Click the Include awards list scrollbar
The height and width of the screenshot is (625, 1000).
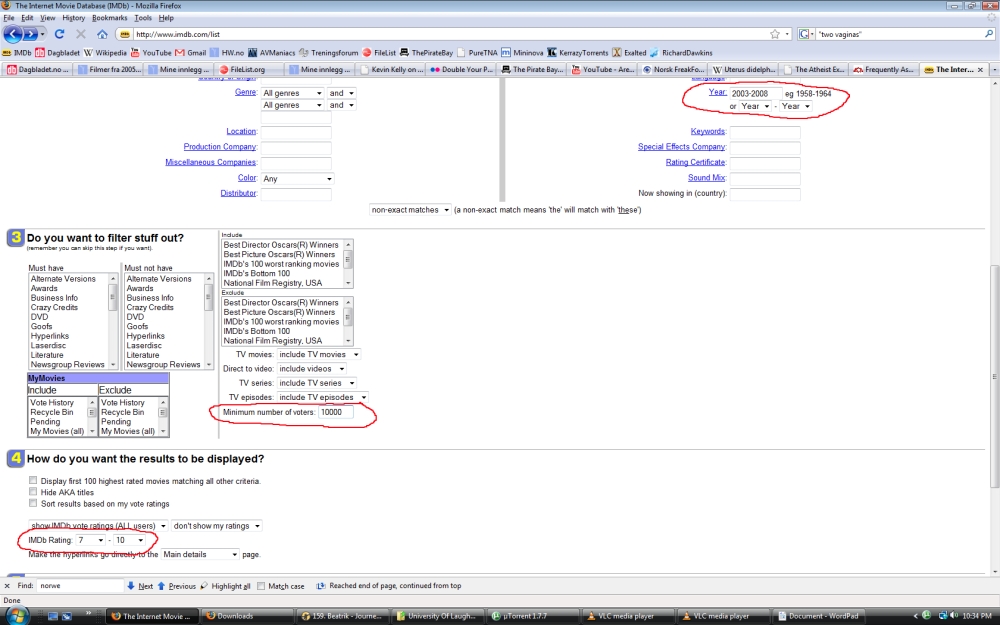pos(348,263)
